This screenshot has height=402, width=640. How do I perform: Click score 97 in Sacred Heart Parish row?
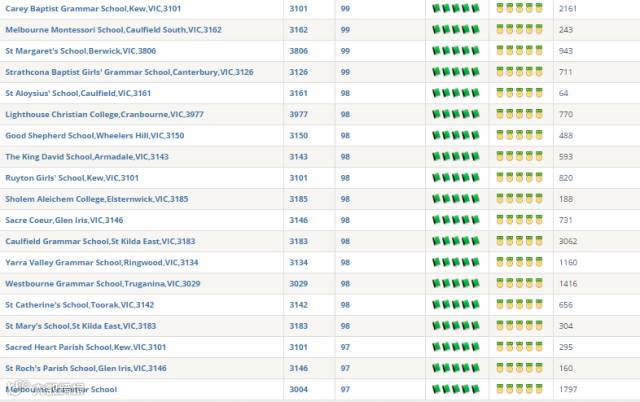tap(345, 348)
